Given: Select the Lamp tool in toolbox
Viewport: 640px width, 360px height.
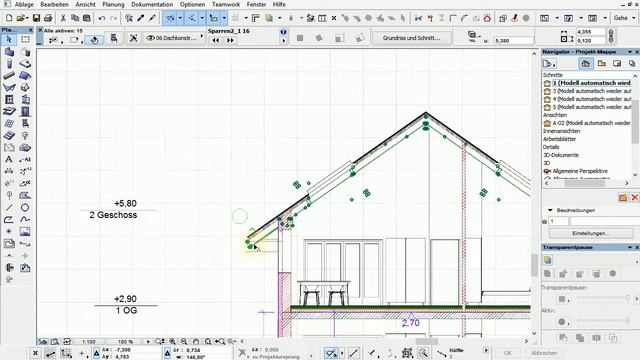Looking at the screenshot, I should pos(25,136).
